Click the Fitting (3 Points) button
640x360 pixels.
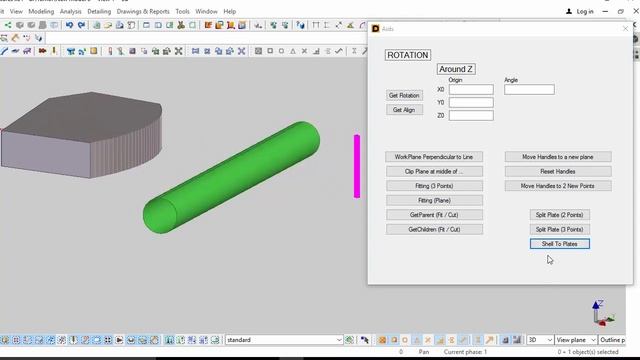(434, 186)
